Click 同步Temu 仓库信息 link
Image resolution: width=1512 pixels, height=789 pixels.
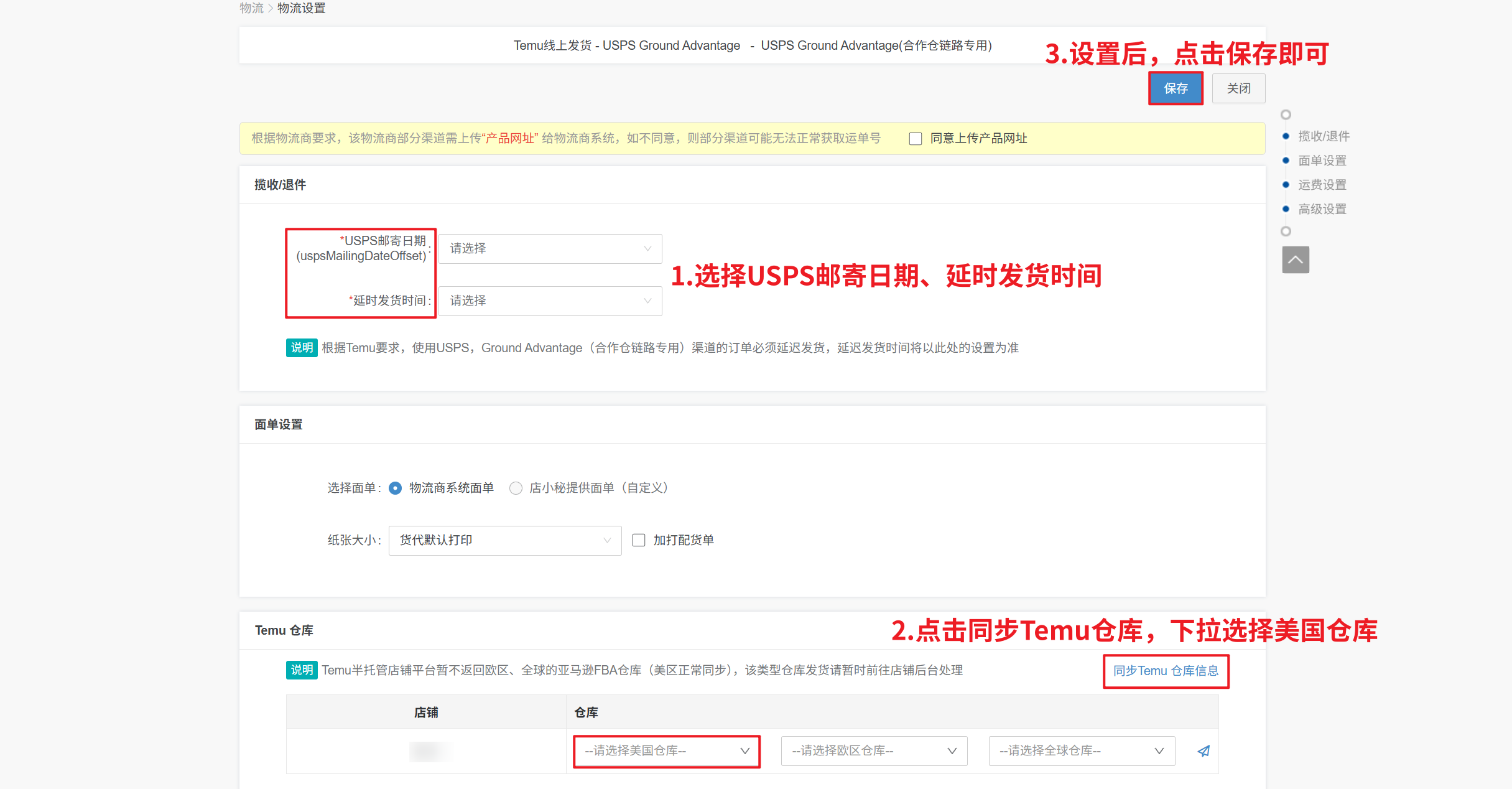tap(1166, 671)
